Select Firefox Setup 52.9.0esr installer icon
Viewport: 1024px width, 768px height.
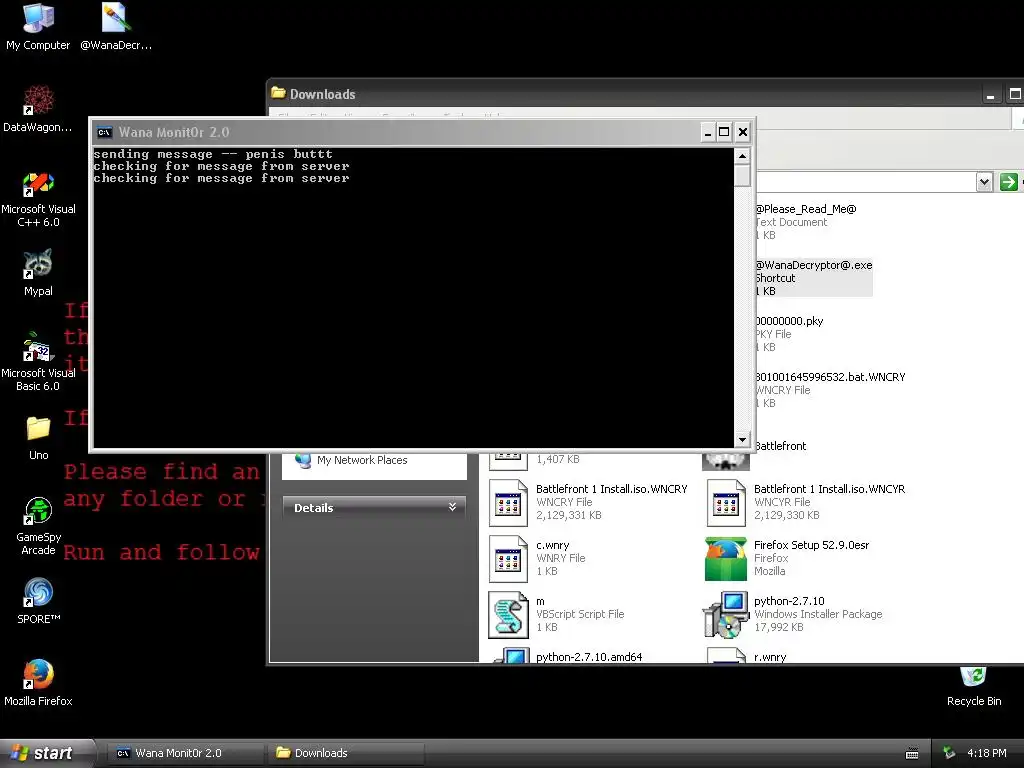point(726,559)
